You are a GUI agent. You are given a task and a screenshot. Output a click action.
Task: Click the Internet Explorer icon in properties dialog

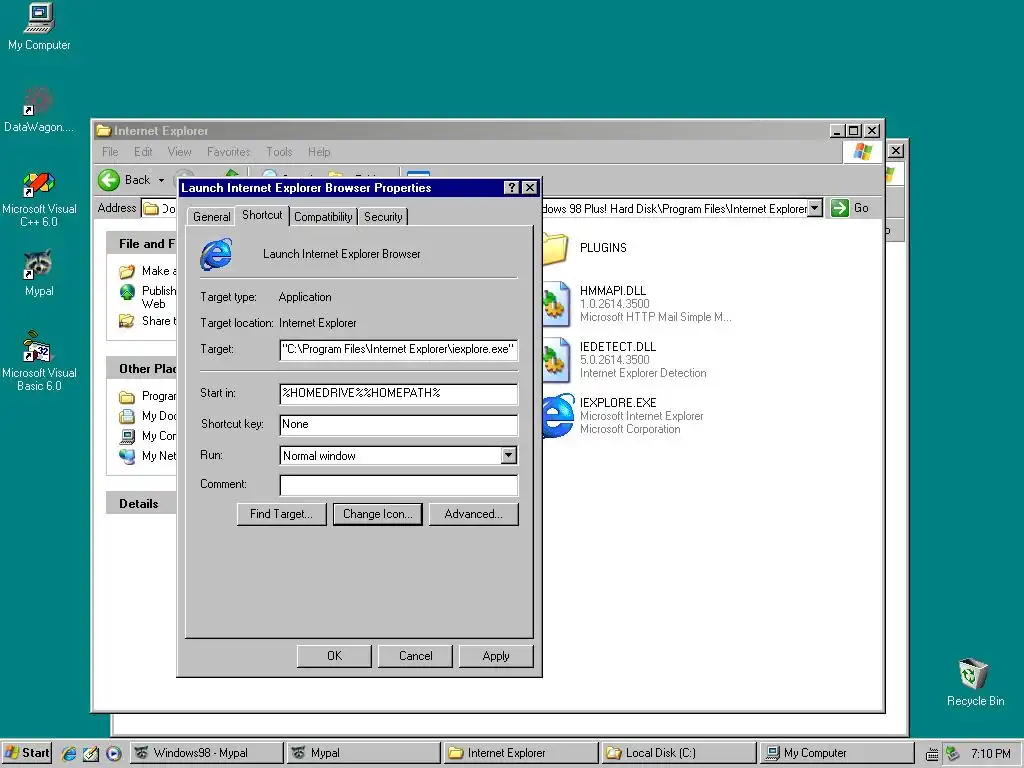click(216, 254)
